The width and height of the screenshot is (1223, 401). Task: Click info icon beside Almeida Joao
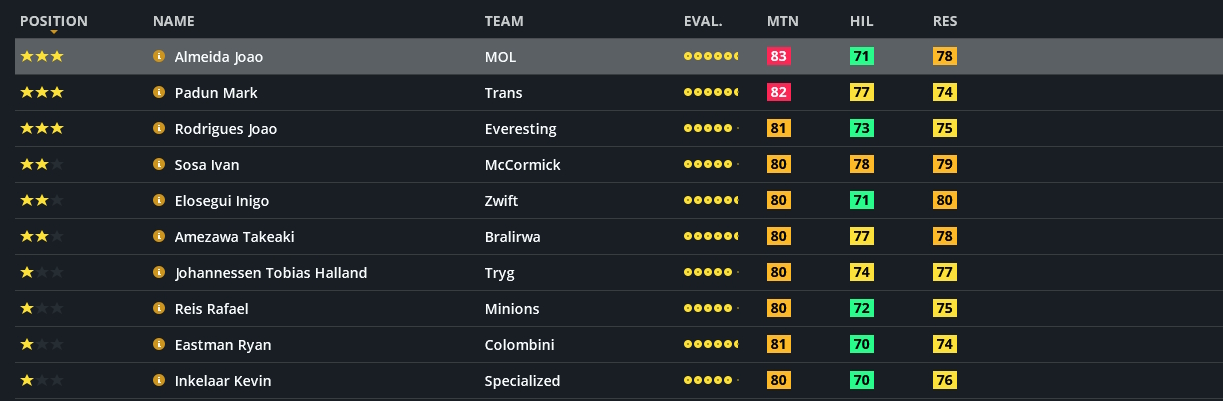158,57
